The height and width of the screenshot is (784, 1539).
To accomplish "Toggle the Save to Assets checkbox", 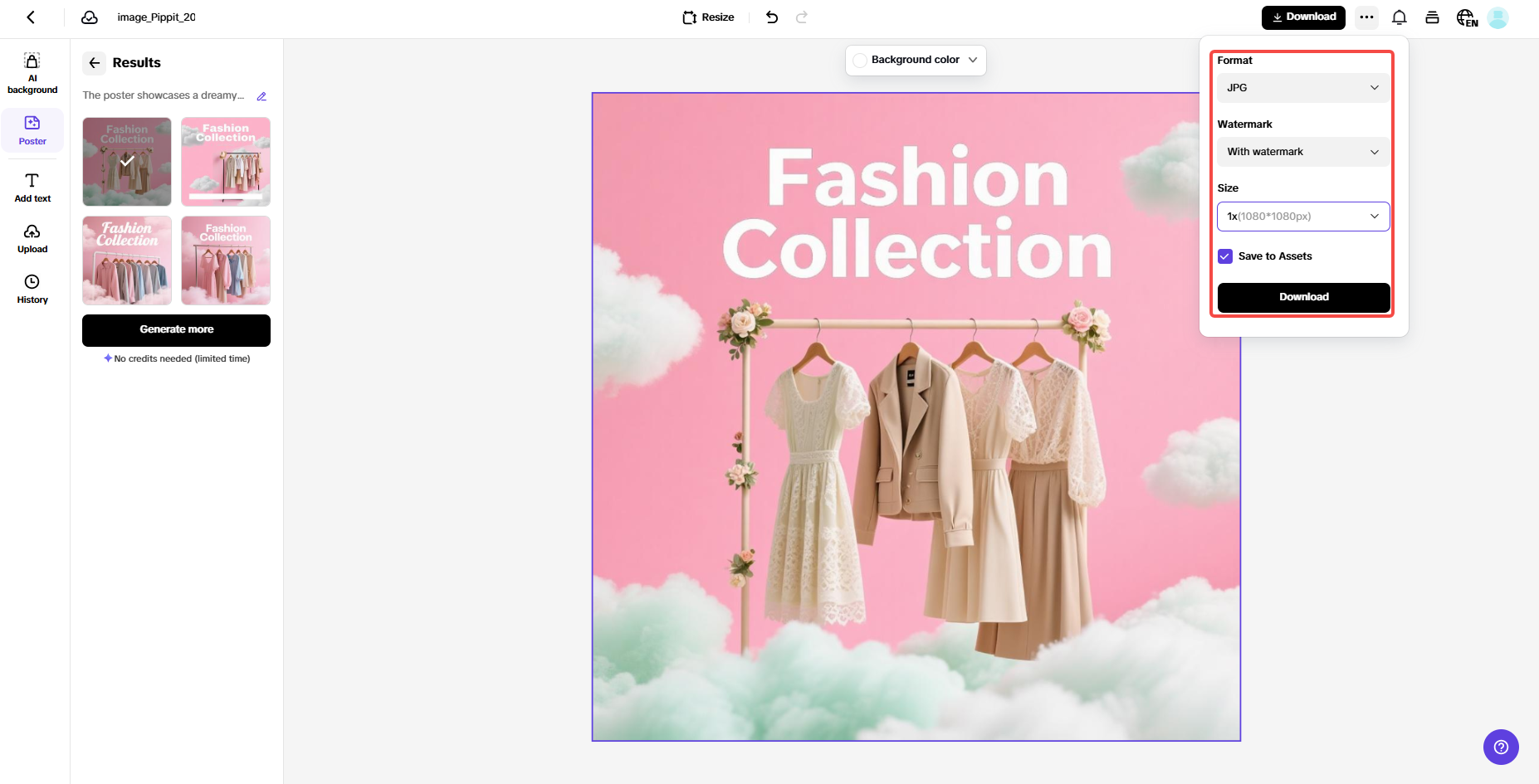I will 1225,256.
